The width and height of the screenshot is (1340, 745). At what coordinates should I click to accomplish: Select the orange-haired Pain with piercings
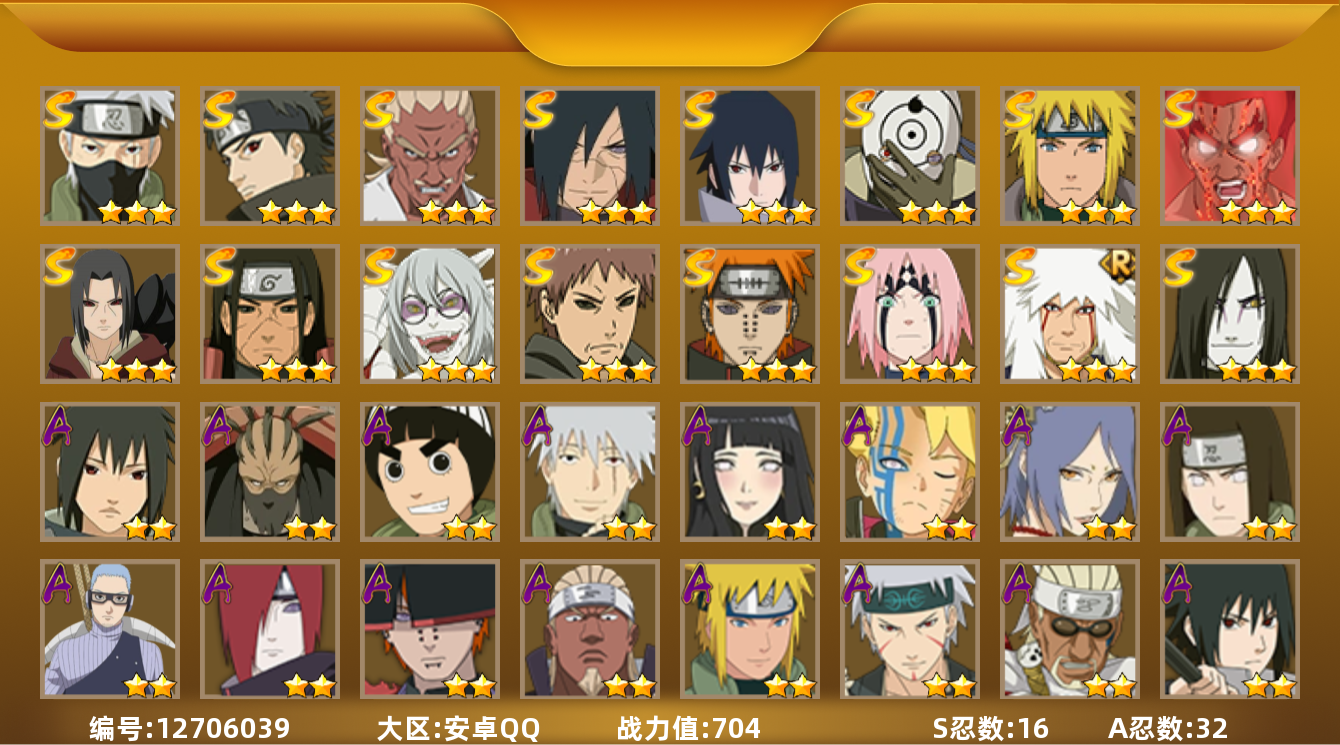(x=749, y=313)
